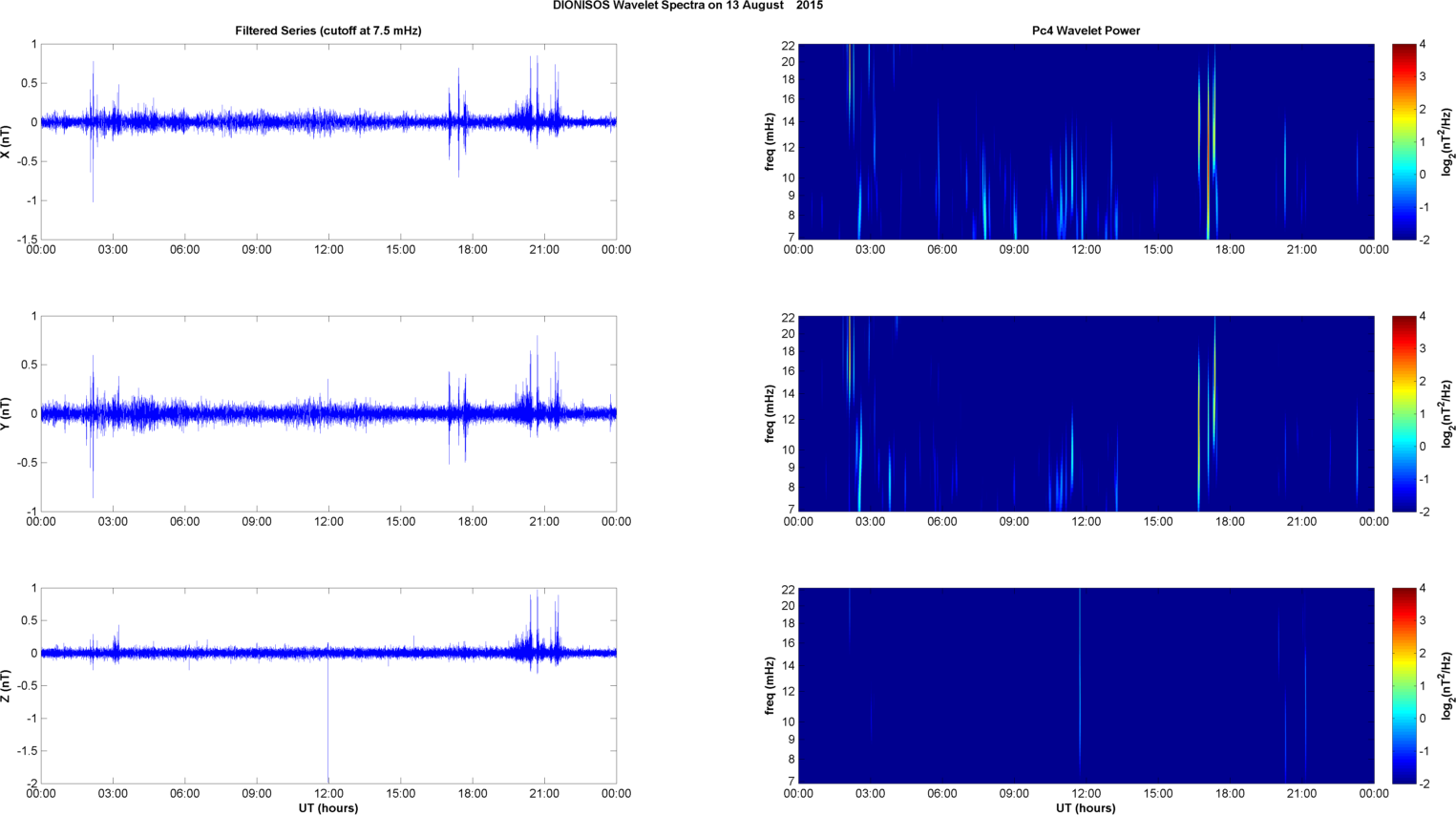Viewport: 1456px width, 815px height.
Task: Click the log2(nT²/Hz) label of X-row colorbar
Action: (1447, 141)
